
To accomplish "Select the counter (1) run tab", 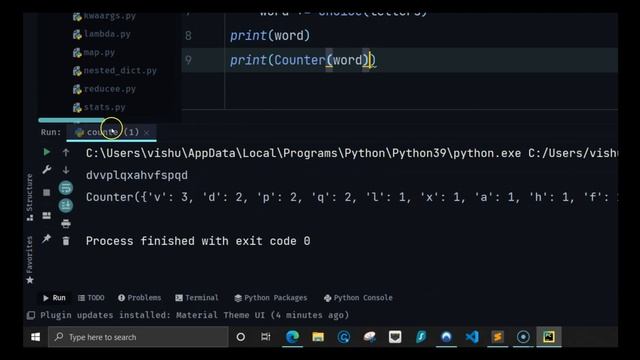I will (111, 132).
